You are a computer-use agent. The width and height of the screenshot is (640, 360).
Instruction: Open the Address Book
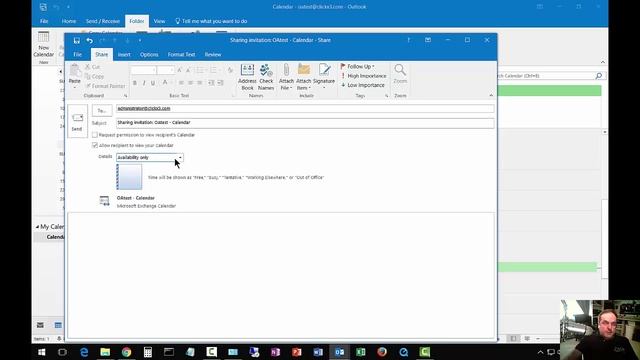point(247,77)
